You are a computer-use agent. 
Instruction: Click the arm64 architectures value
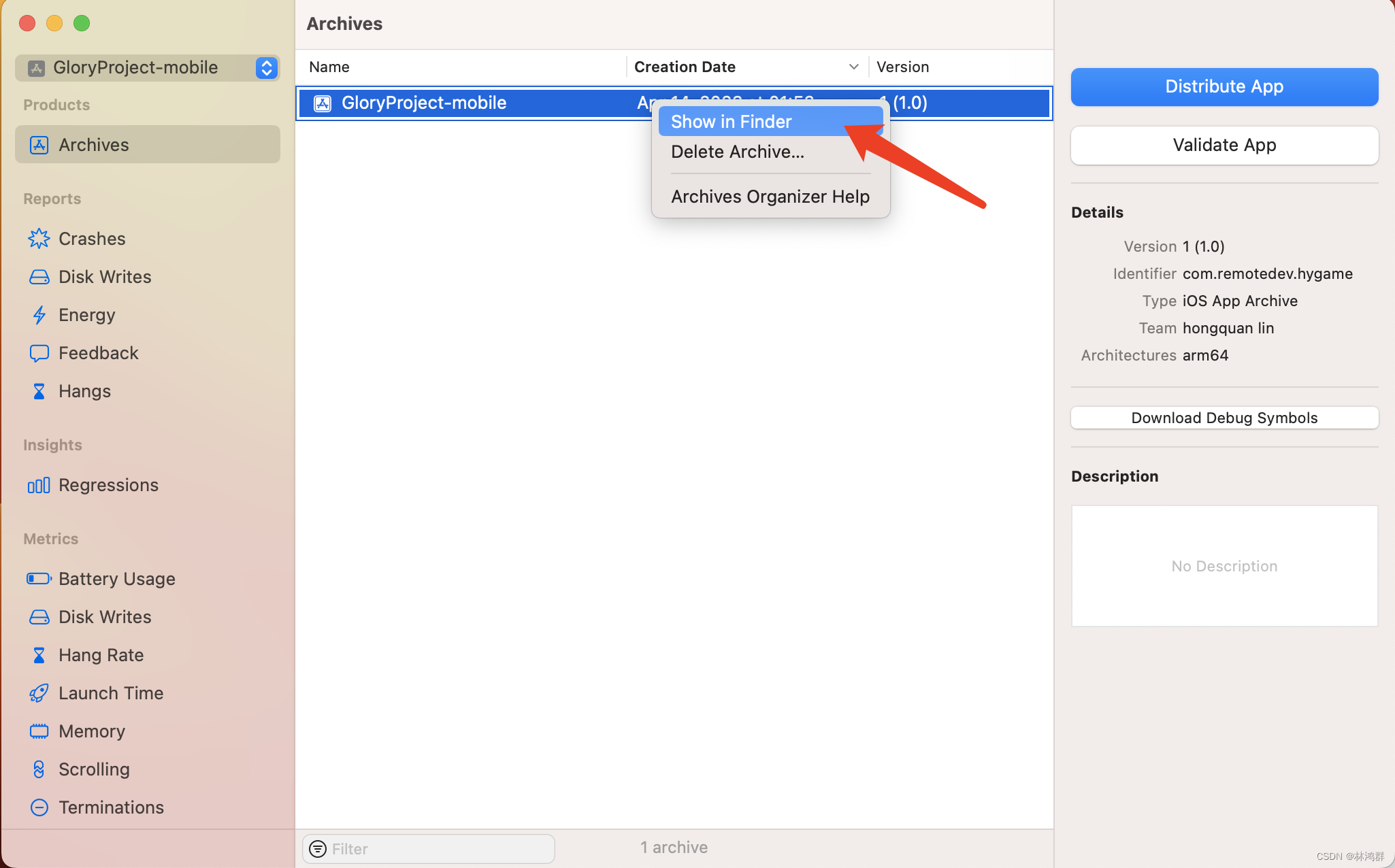pos(1205,355)
